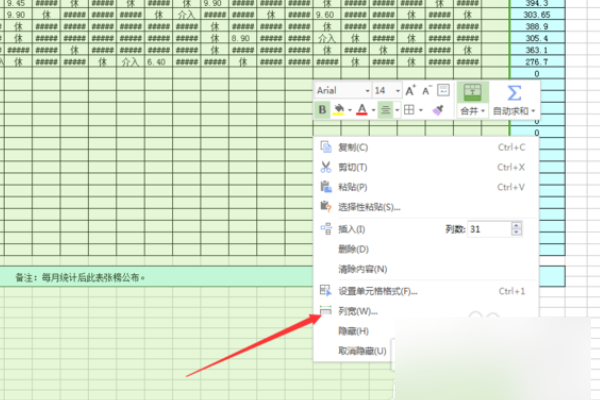Click the column width icon beside 列宽(W)
This screenshot has width=600, height=400.
(x=326, y=311)
